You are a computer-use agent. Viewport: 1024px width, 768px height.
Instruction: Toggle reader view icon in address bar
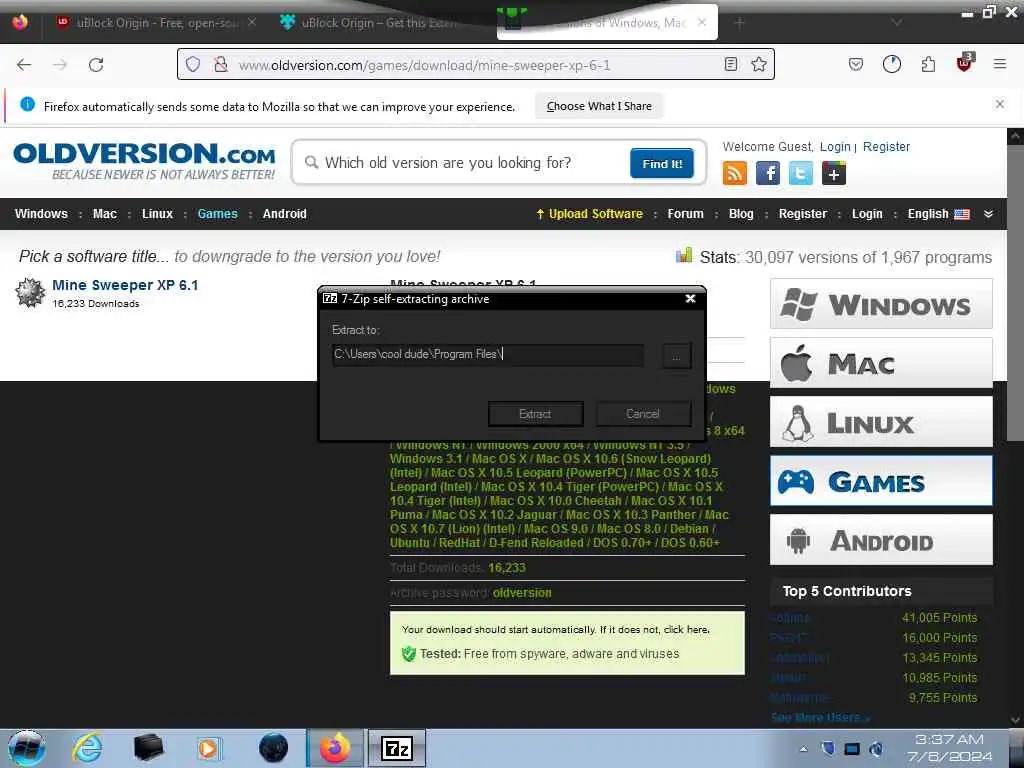pos(731,64)
